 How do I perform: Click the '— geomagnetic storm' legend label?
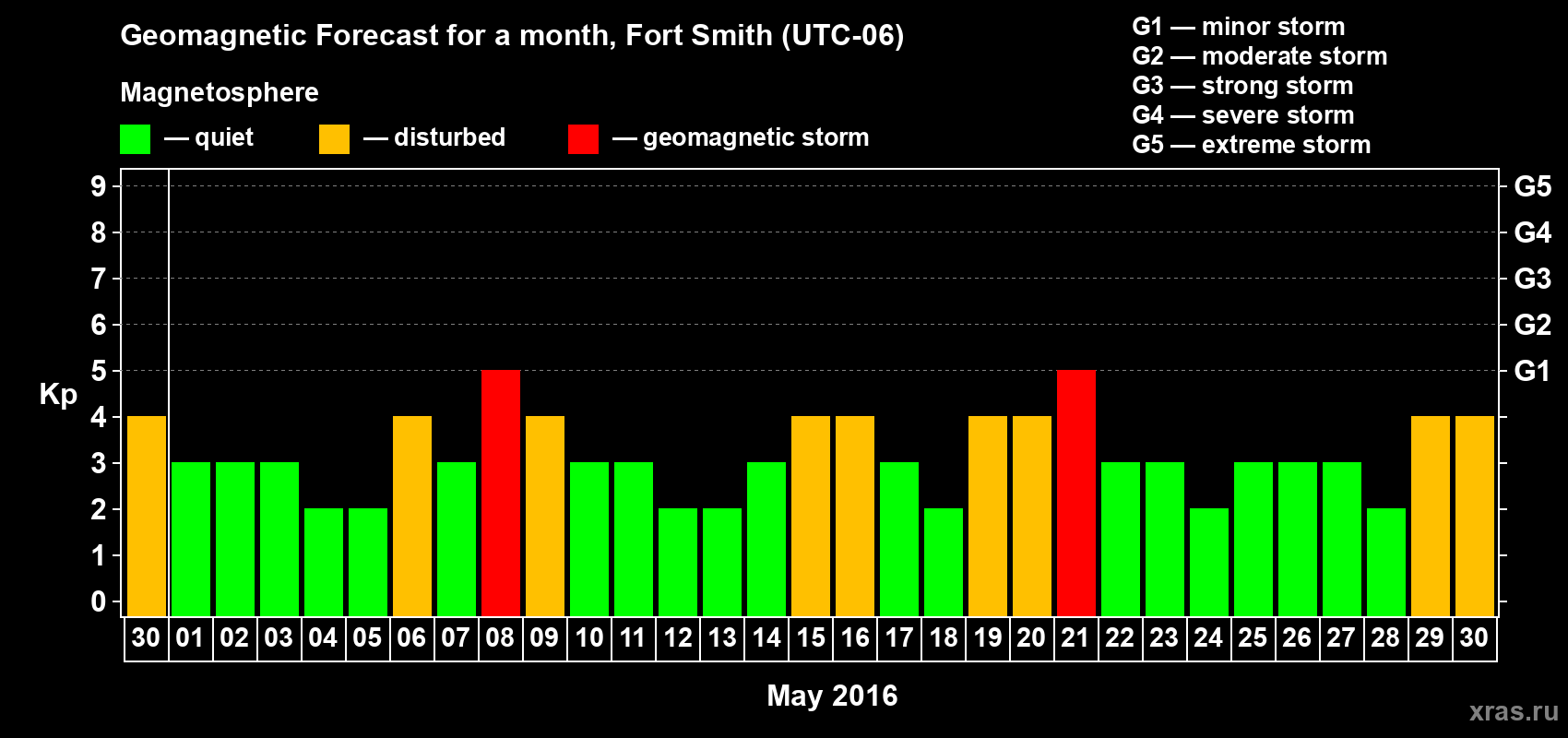pyautogui.click(x=741, y=138)
